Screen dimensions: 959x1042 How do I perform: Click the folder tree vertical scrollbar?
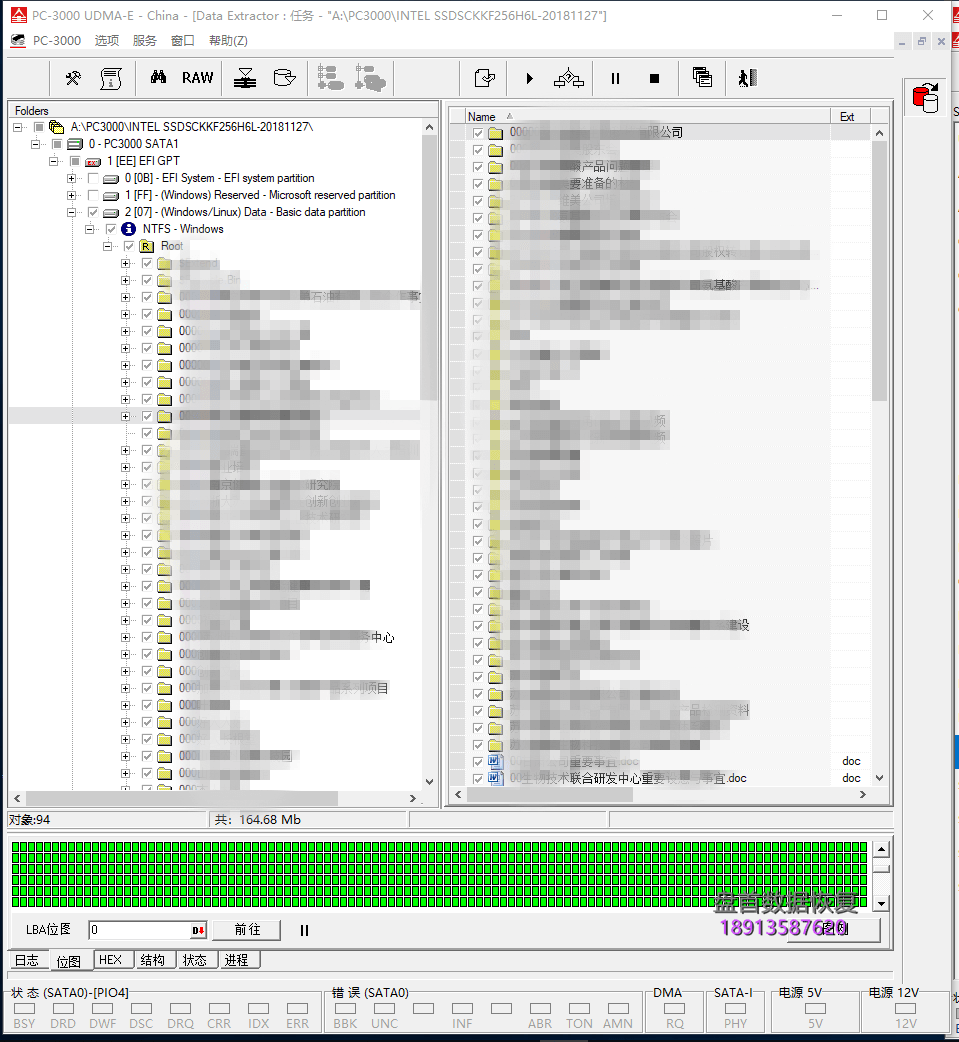(429, 454)
